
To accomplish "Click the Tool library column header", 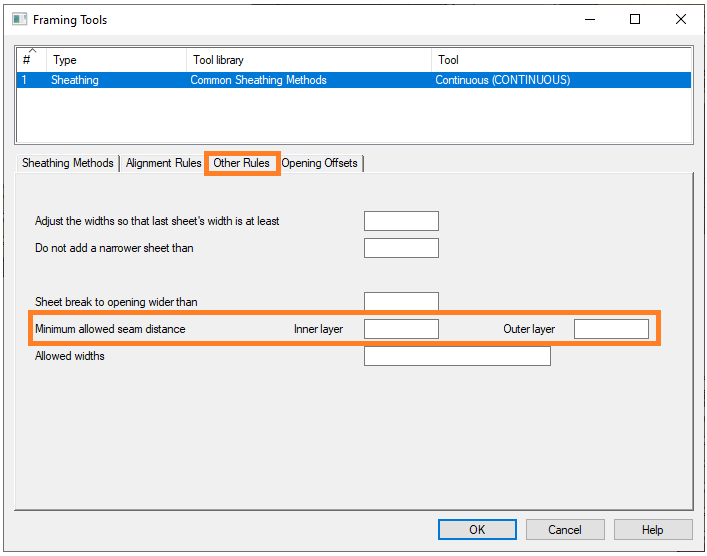I will (x=308, y=60).
